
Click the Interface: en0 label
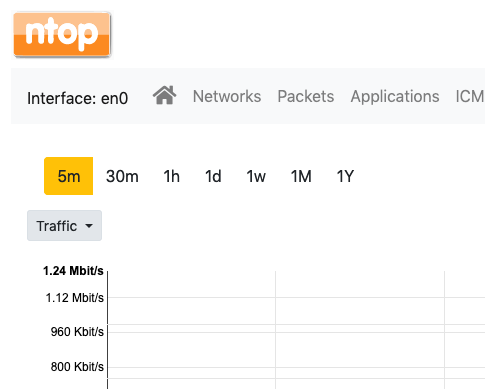[x=78, y=98]
